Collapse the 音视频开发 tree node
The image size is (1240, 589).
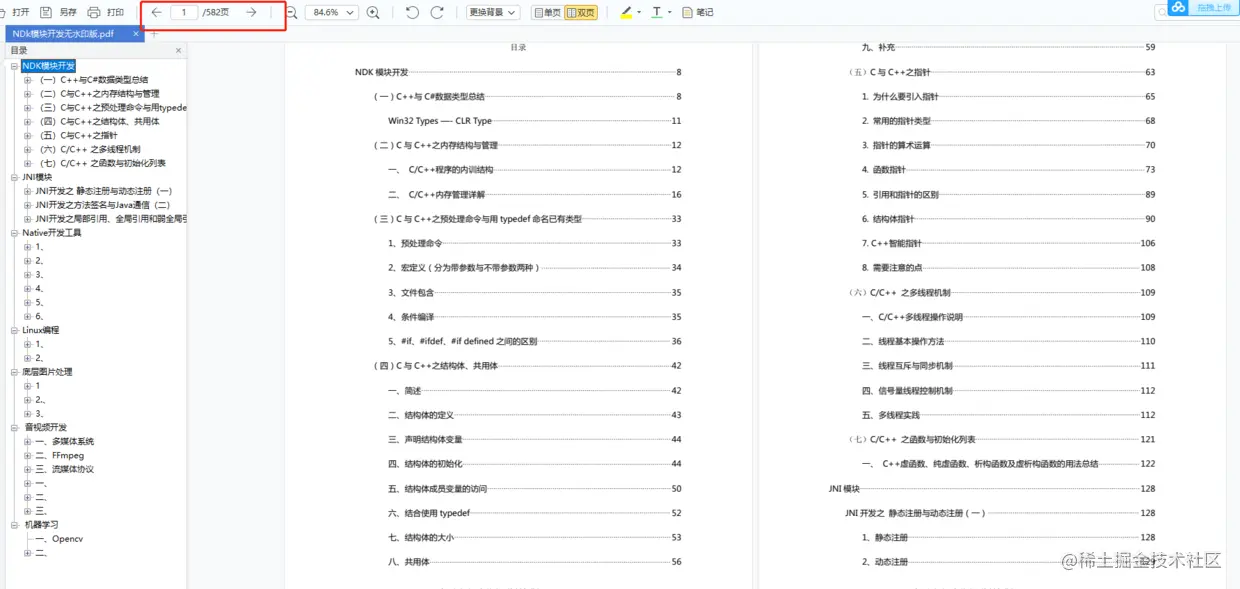(14, 427)
